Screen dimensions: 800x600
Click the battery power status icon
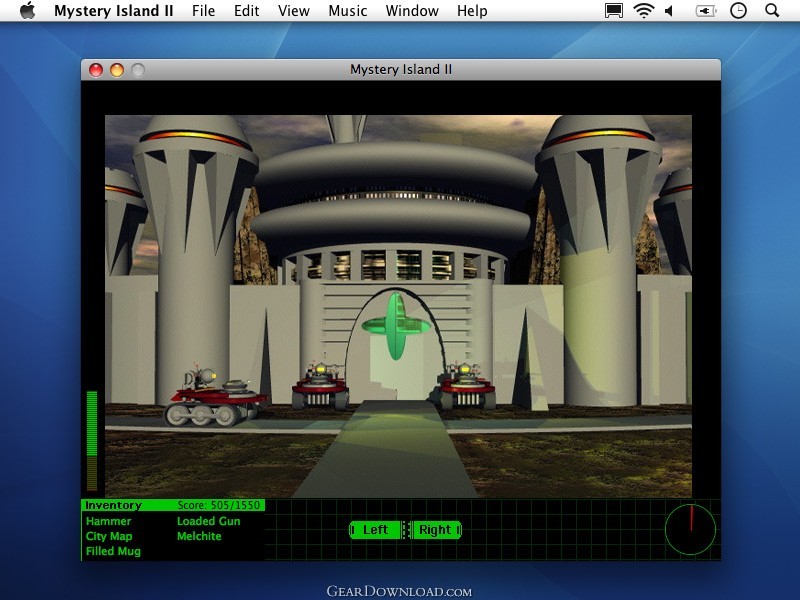point(706,11)
